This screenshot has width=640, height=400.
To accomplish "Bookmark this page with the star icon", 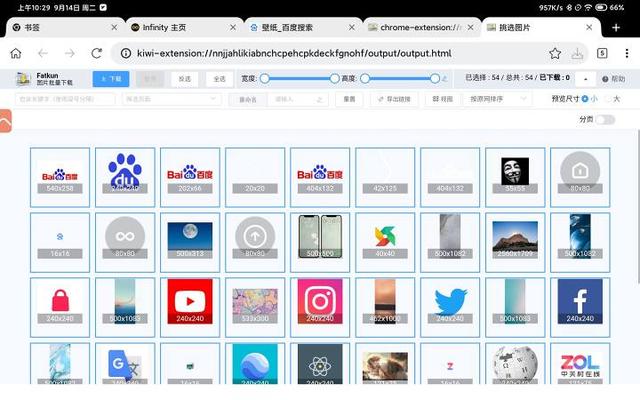I will click(555, 53).
